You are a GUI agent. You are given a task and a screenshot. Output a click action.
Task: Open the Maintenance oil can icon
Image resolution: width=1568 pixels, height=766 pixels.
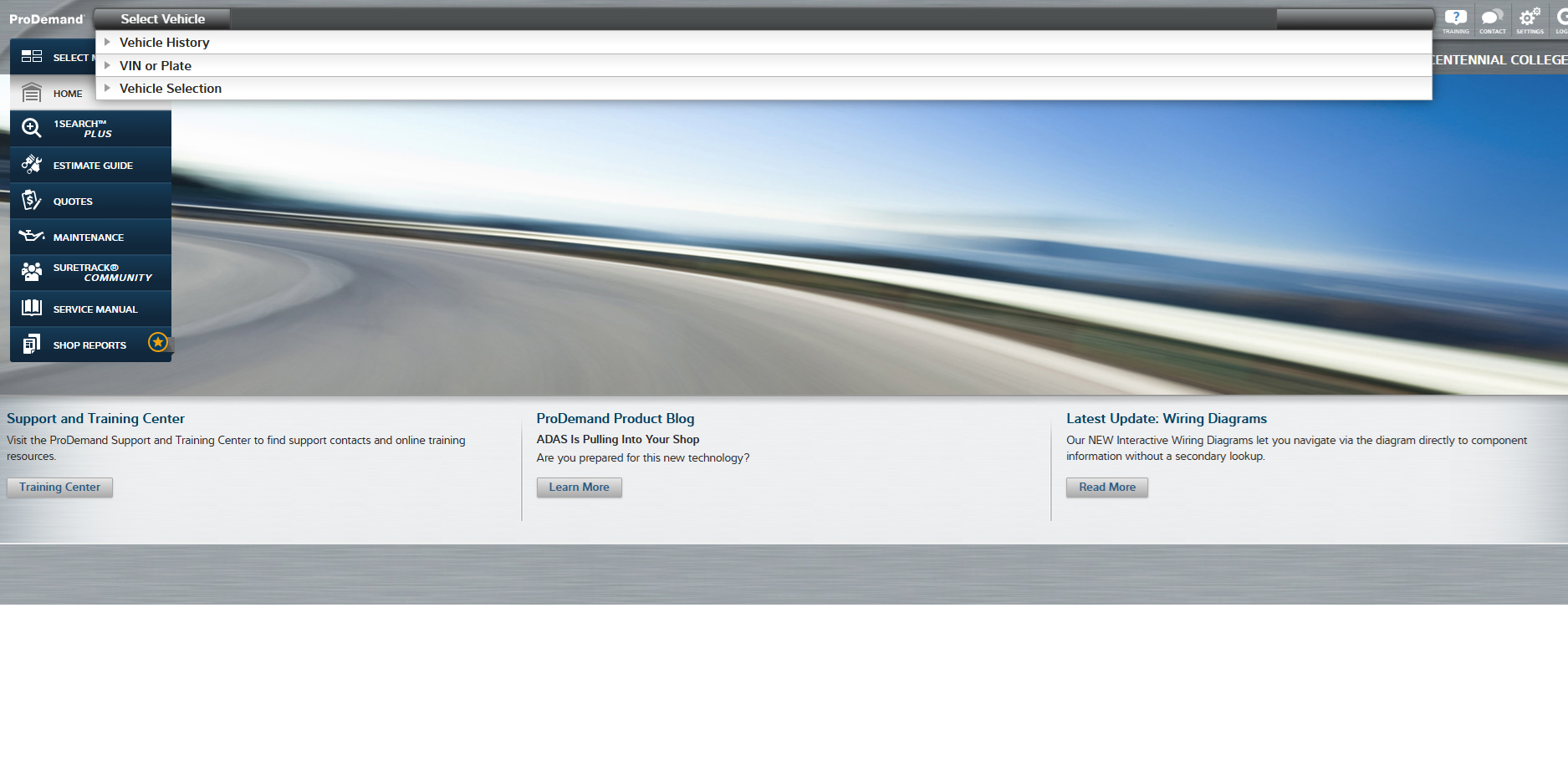(32, 237)
